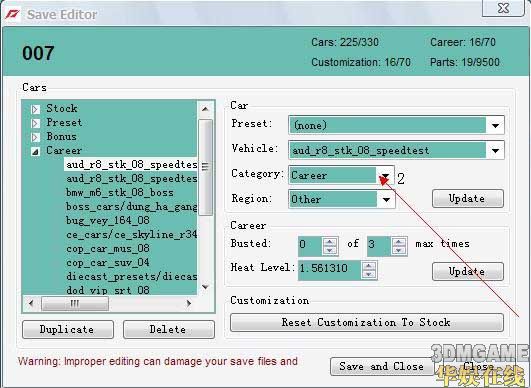Click the Bonus category label
This screenshot has width=531, height=388.
pos(61,136)
